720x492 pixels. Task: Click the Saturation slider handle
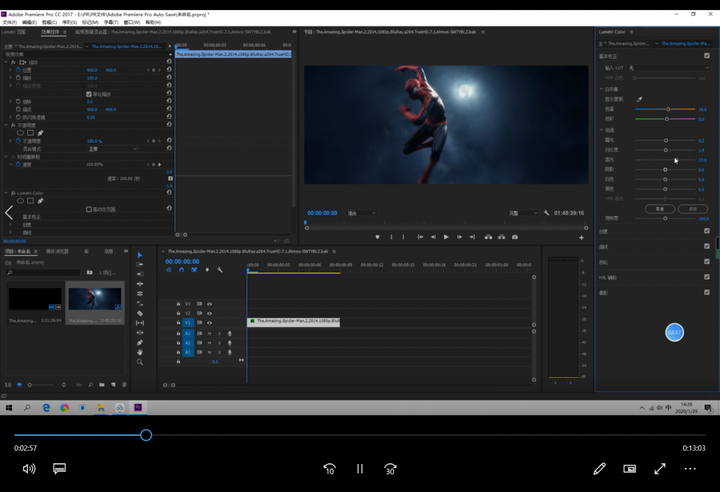point(665,218)
